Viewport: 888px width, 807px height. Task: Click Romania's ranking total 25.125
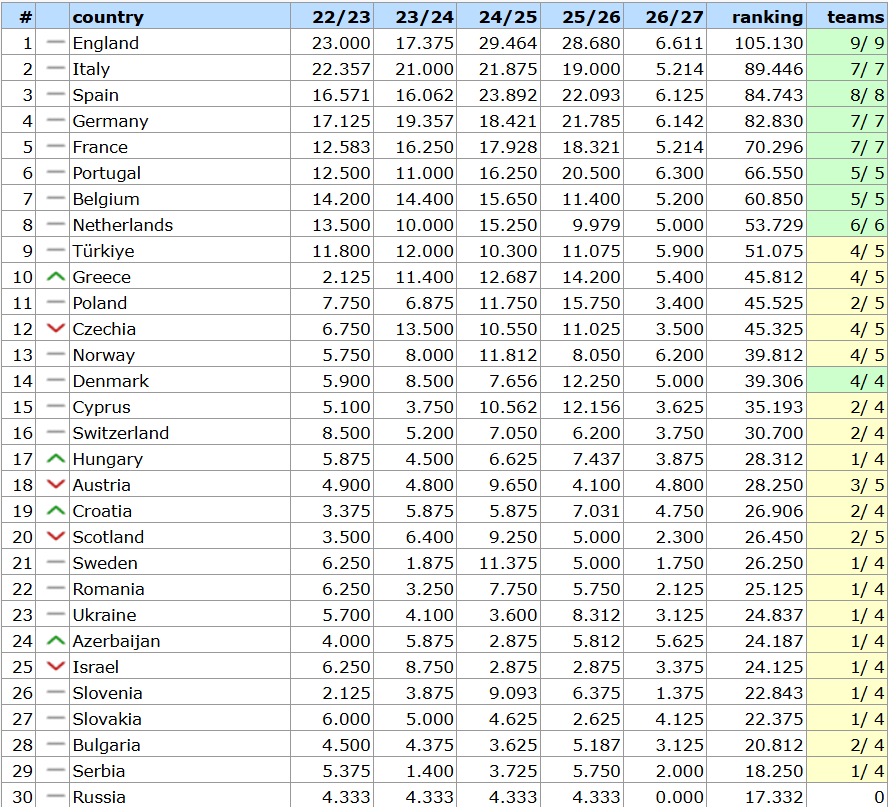[774, 589]
